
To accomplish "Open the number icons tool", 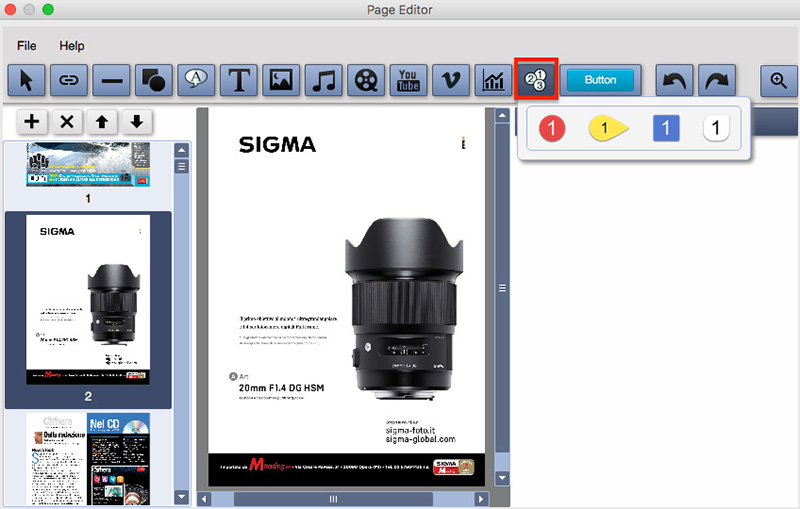I will (x=536, y=79).
